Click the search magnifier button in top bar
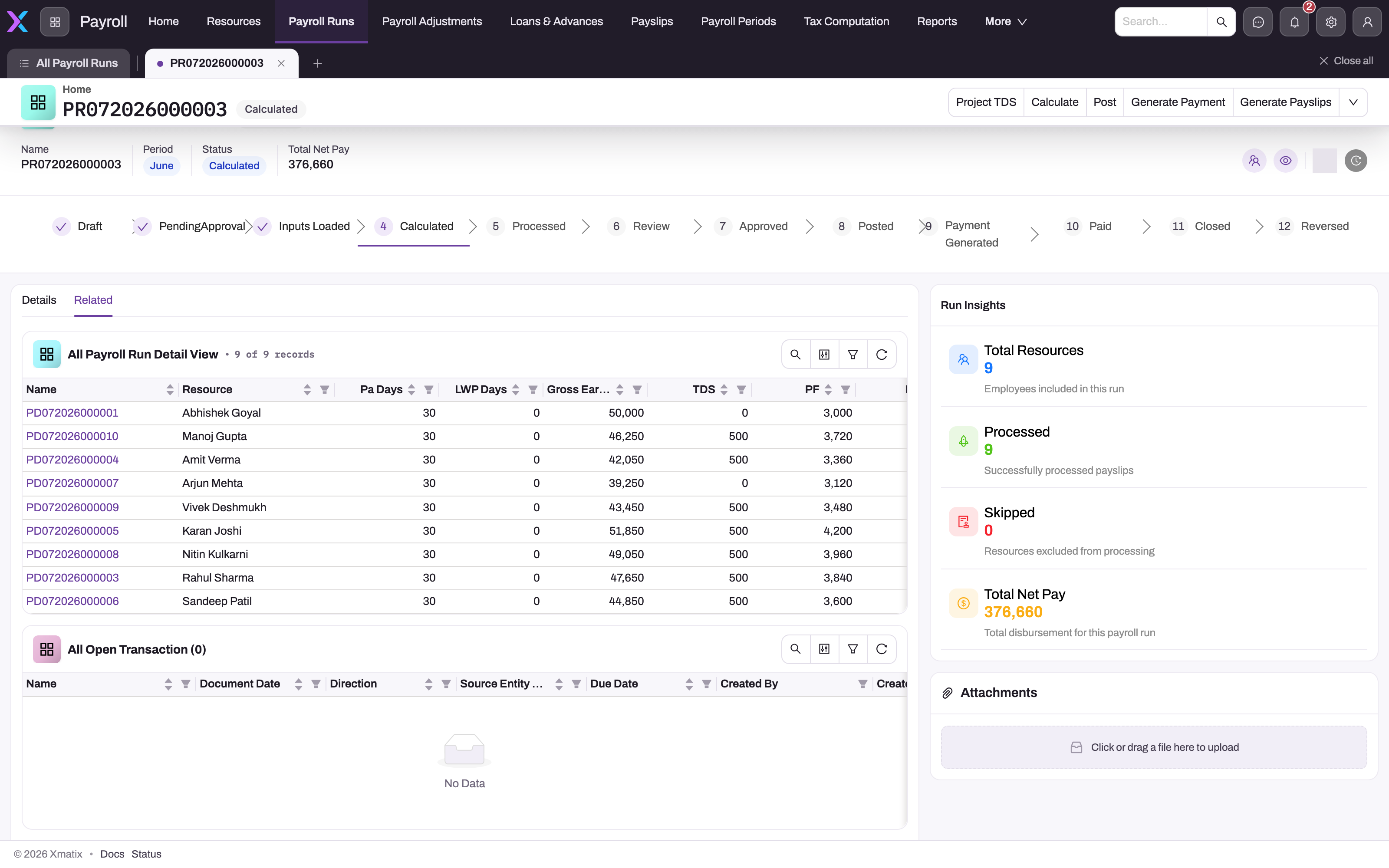 [x=1221, y=22]
